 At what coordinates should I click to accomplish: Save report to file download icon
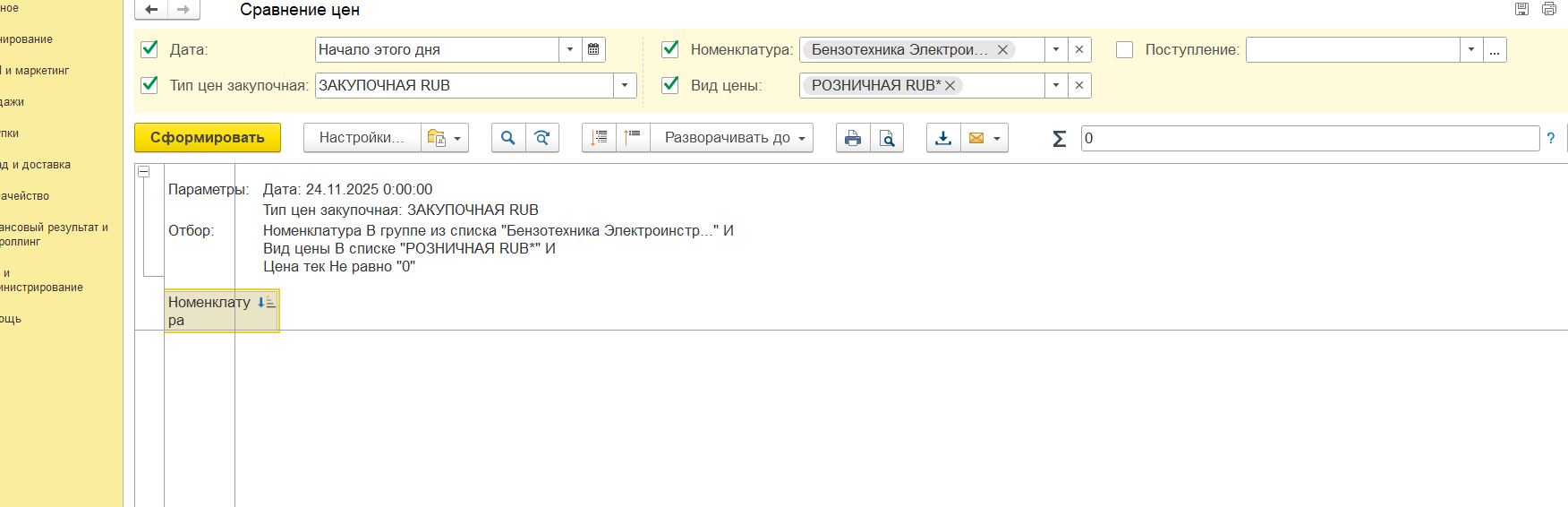pos(943,138)
